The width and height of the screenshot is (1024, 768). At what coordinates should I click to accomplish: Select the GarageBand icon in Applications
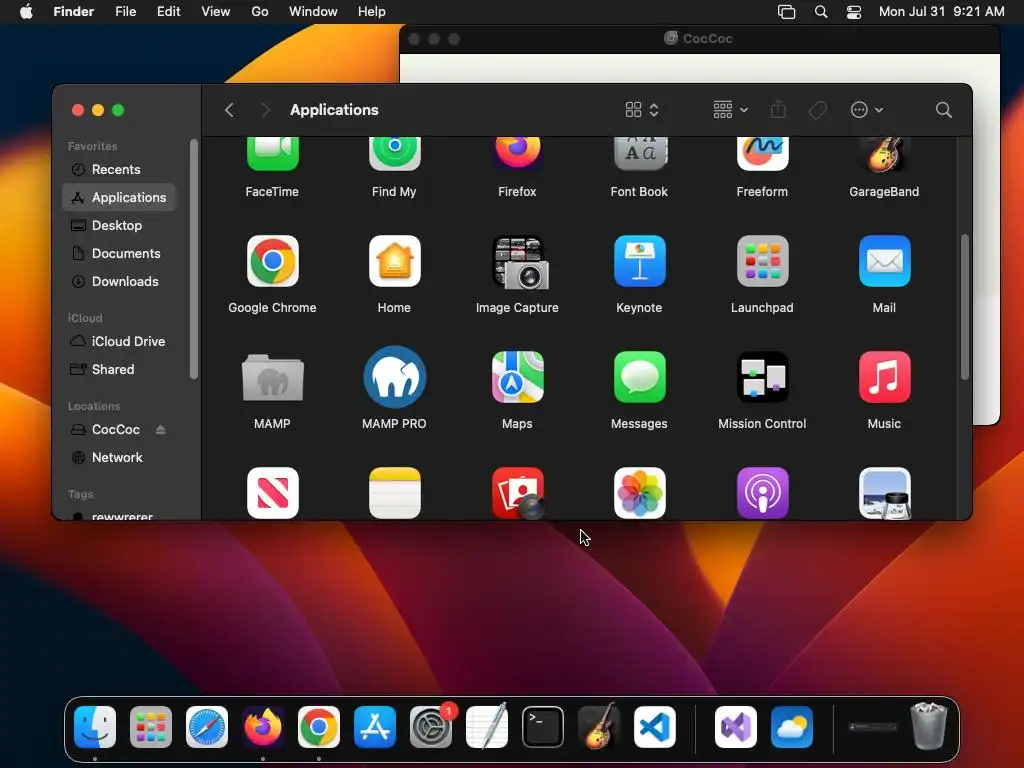[884, 154]
